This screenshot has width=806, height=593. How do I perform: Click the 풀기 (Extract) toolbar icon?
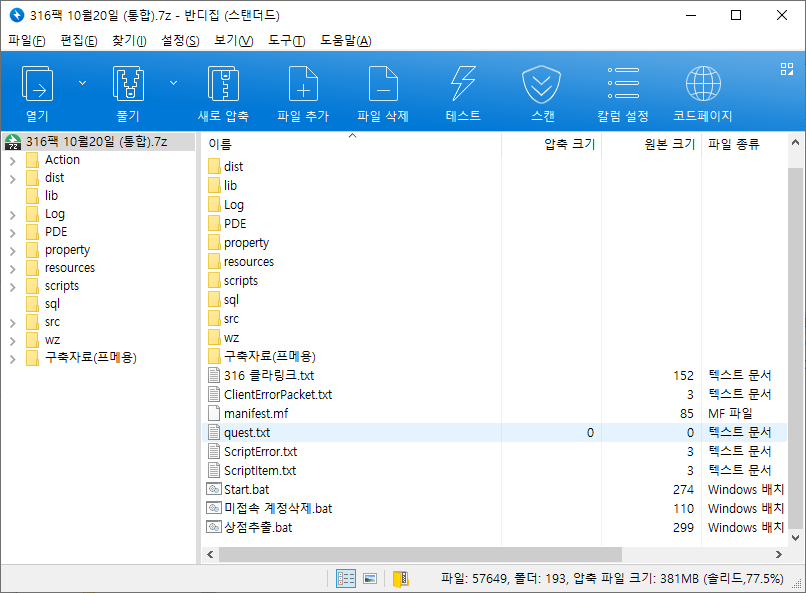point(128,84)
